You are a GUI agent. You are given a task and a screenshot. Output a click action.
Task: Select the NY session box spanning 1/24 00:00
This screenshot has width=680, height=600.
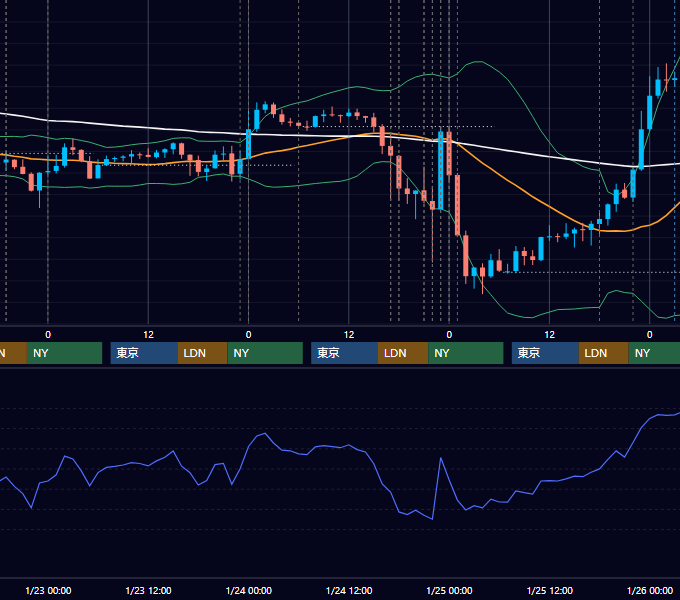click(265, 353)
